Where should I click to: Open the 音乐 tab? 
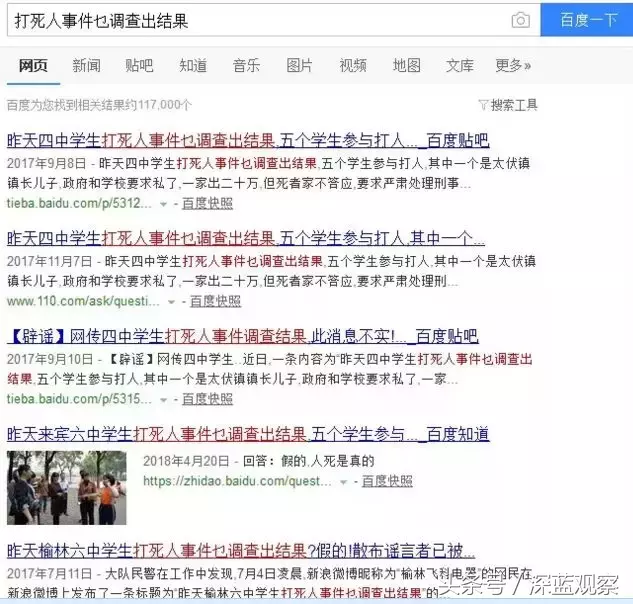(246, 65)
